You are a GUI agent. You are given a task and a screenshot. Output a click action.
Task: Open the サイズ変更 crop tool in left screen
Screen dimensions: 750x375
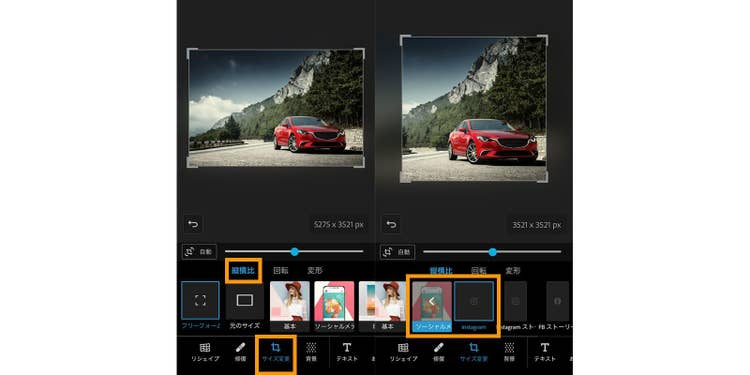276,352
